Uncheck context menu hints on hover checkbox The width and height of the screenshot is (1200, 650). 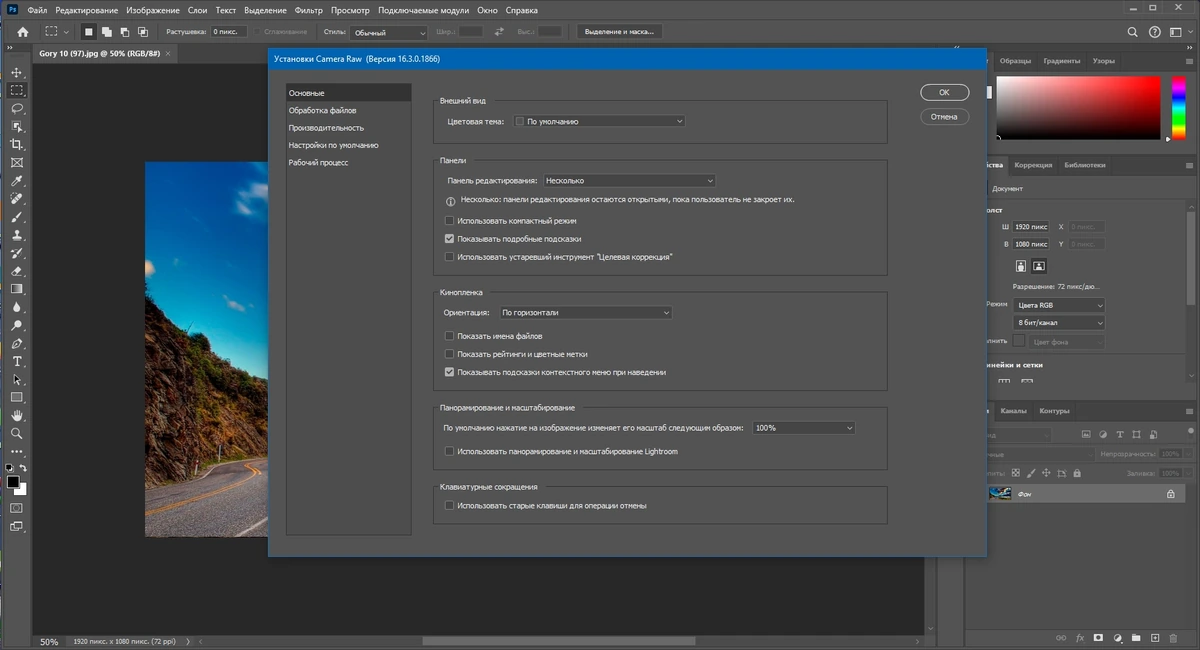coord(450,372)
